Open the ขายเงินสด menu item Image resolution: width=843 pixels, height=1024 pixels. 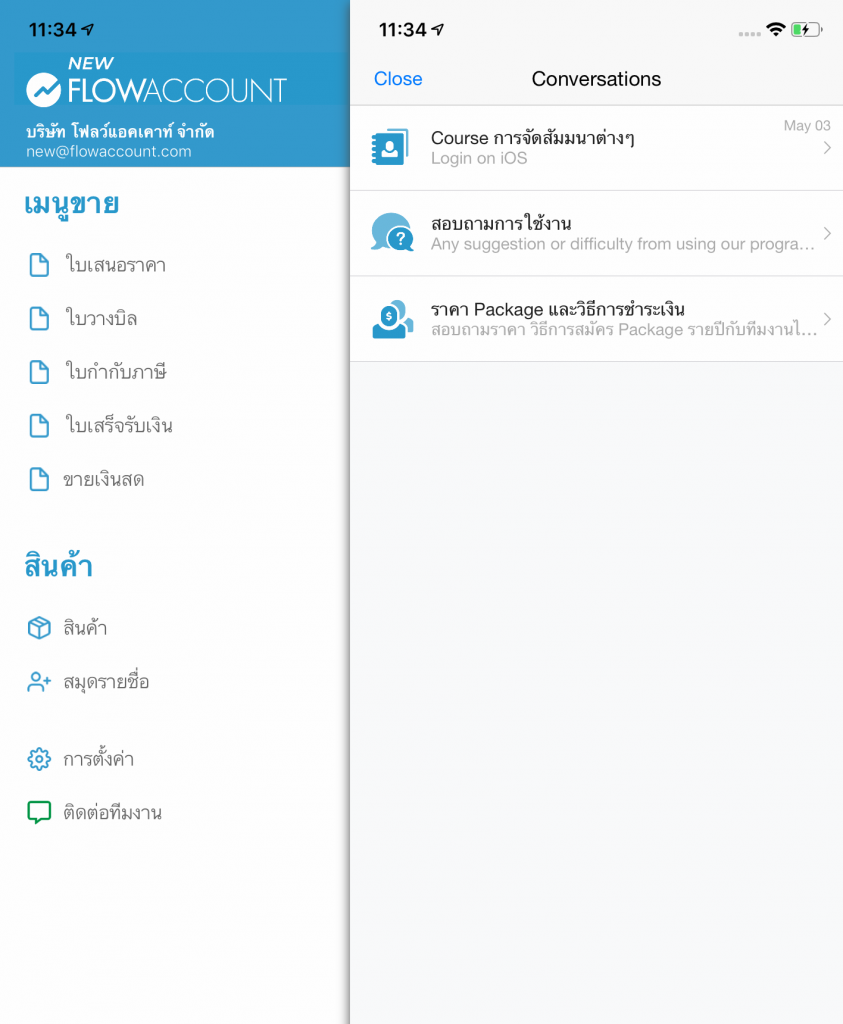tap(104, 479)
